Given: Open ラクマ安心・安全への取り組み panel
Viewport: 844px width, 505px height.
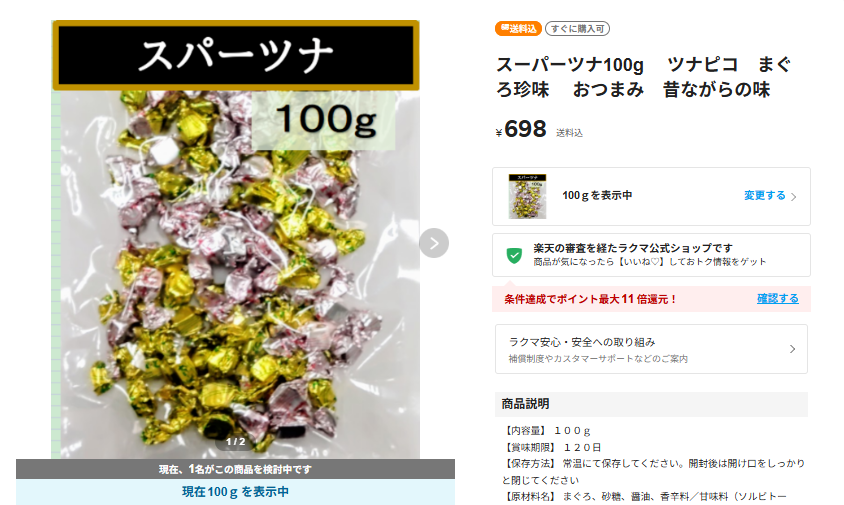Looking at the screenshot, I should (x=651, y=349).
